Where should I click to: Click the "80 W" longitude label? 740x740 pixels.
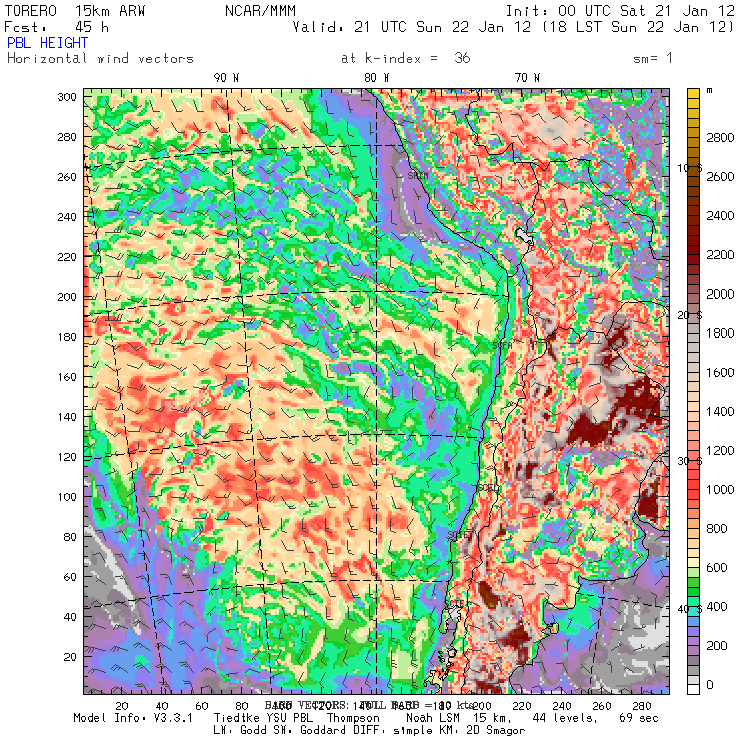(377, 78)
